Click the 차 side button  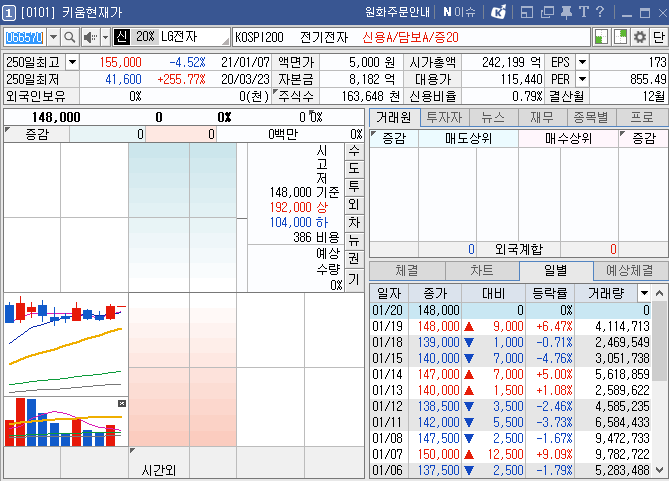(354, 222)
